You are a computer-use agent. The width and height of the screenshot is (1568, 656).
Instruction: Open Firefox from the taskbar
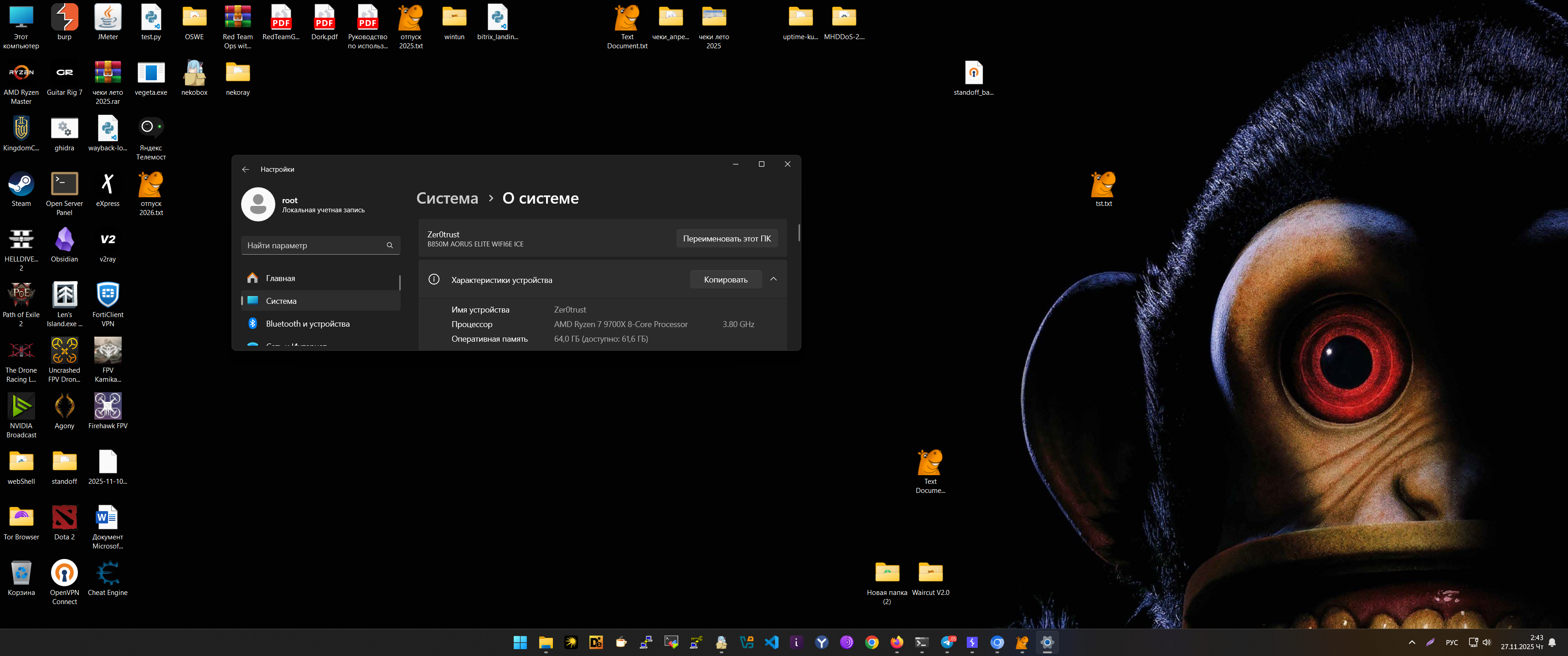coord(897,642)
